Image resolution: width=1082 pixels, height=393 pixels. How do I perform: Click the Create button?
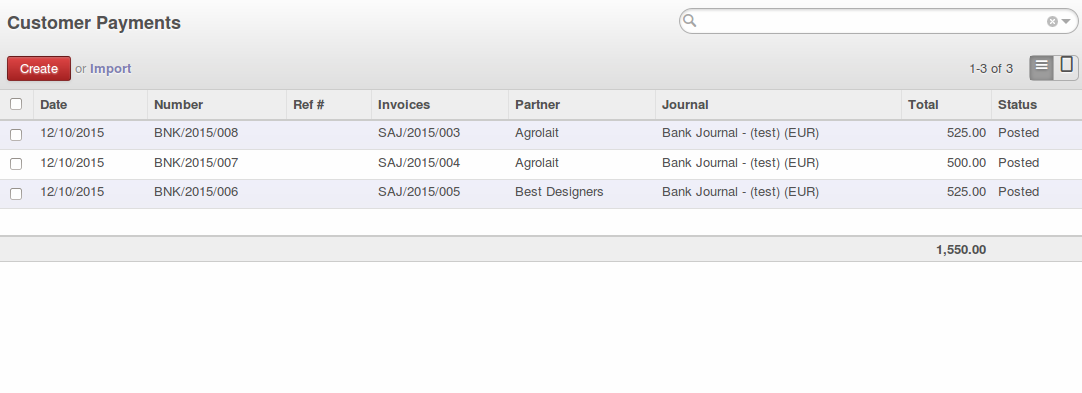tap(39, 68)
